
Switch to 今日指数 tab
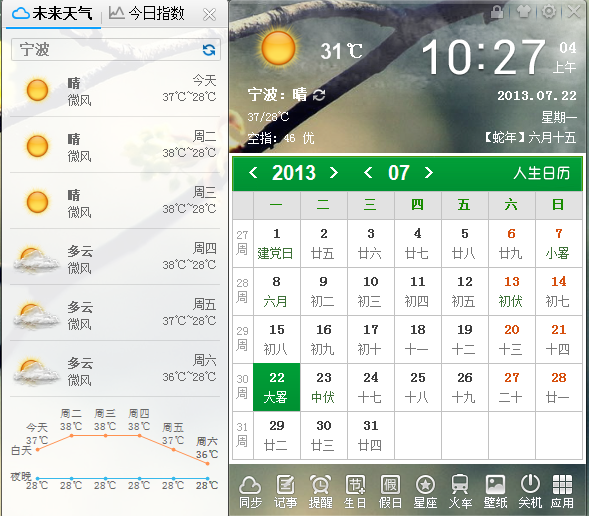[x=146, y=14]
